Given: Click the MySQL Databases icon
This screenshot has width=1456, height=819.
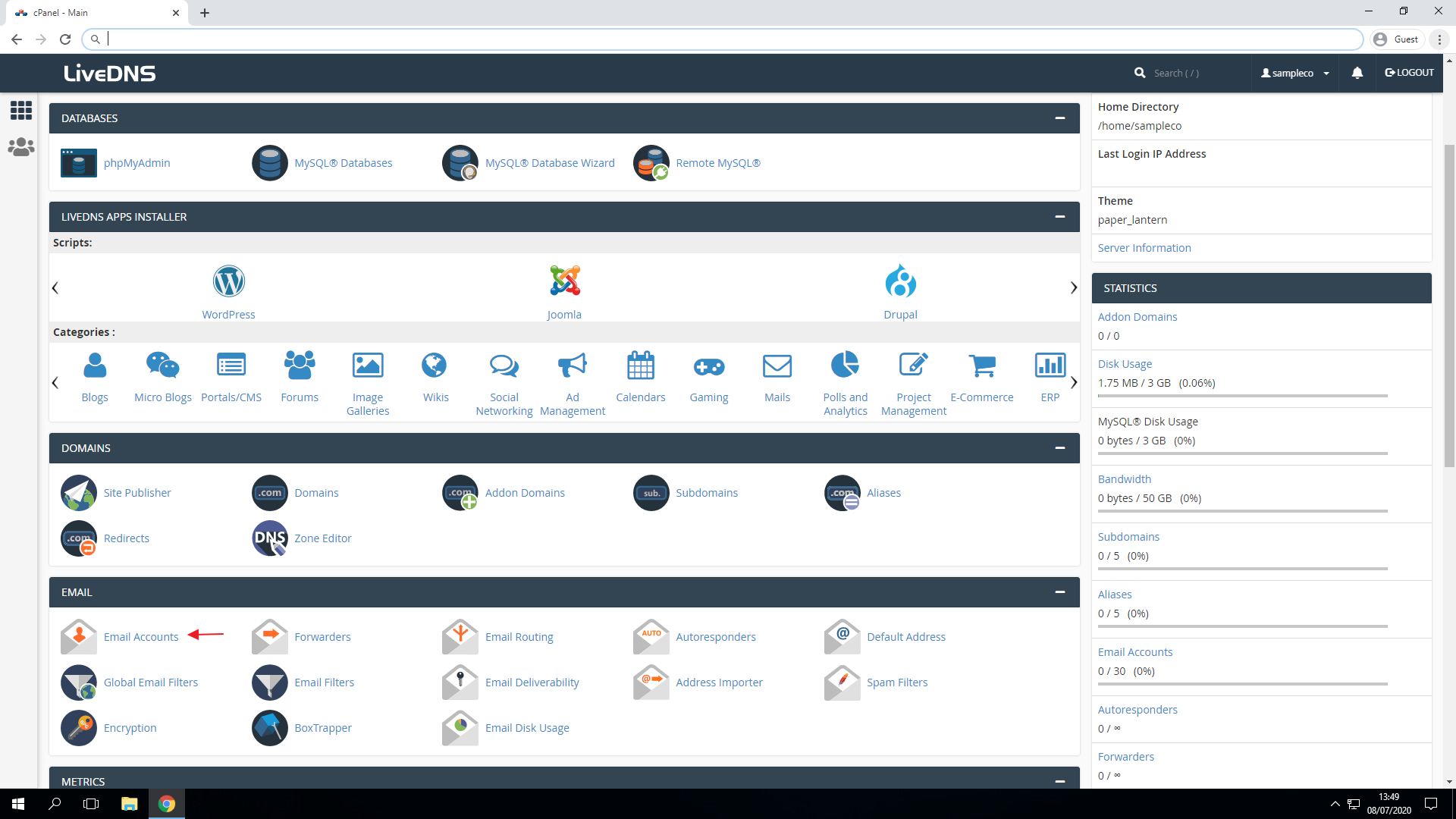Looking at the screenshot, I should pyautogui.click(x=270, y=163).
